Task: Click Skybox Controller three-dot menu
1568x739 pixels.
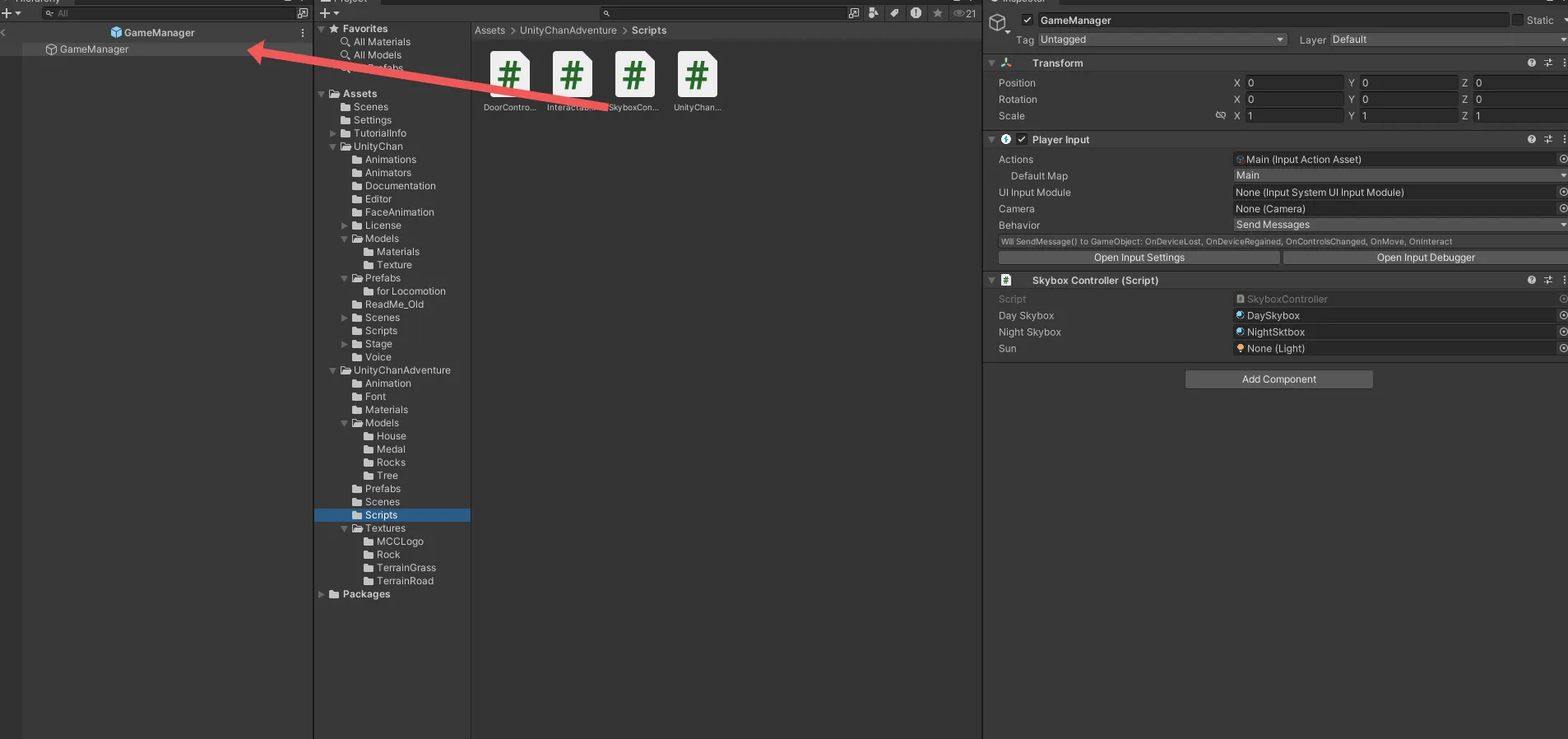Action: coord(1563,281)
